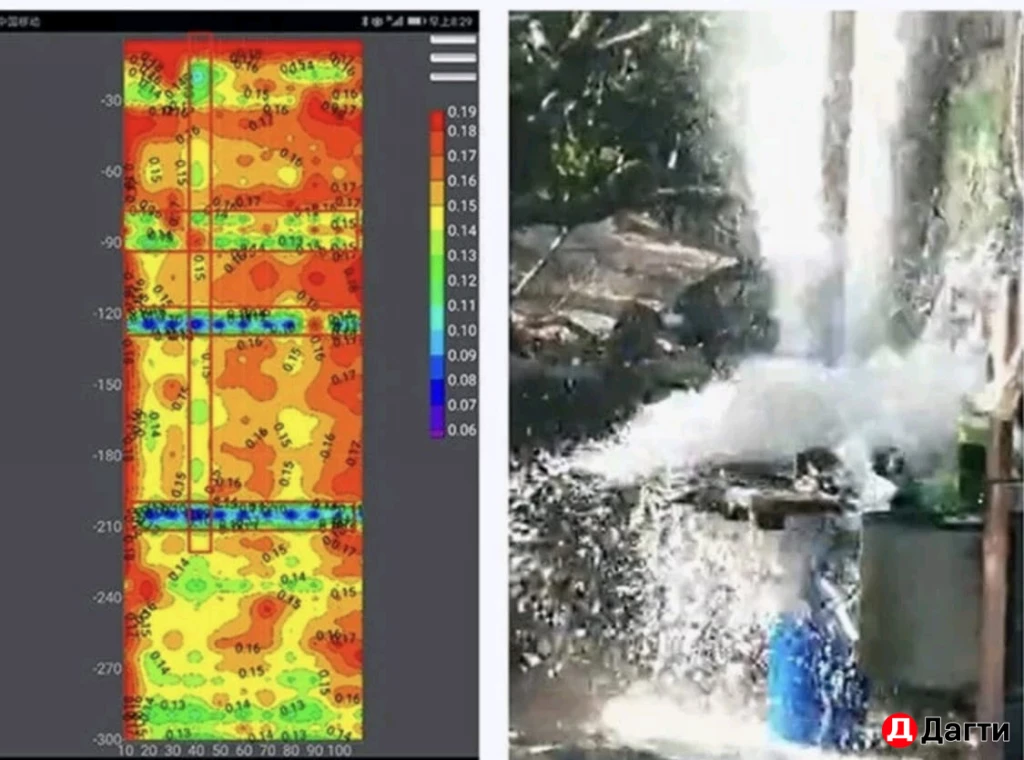Select the yellow 0.15 legend swatch

[x=437, y=205]
